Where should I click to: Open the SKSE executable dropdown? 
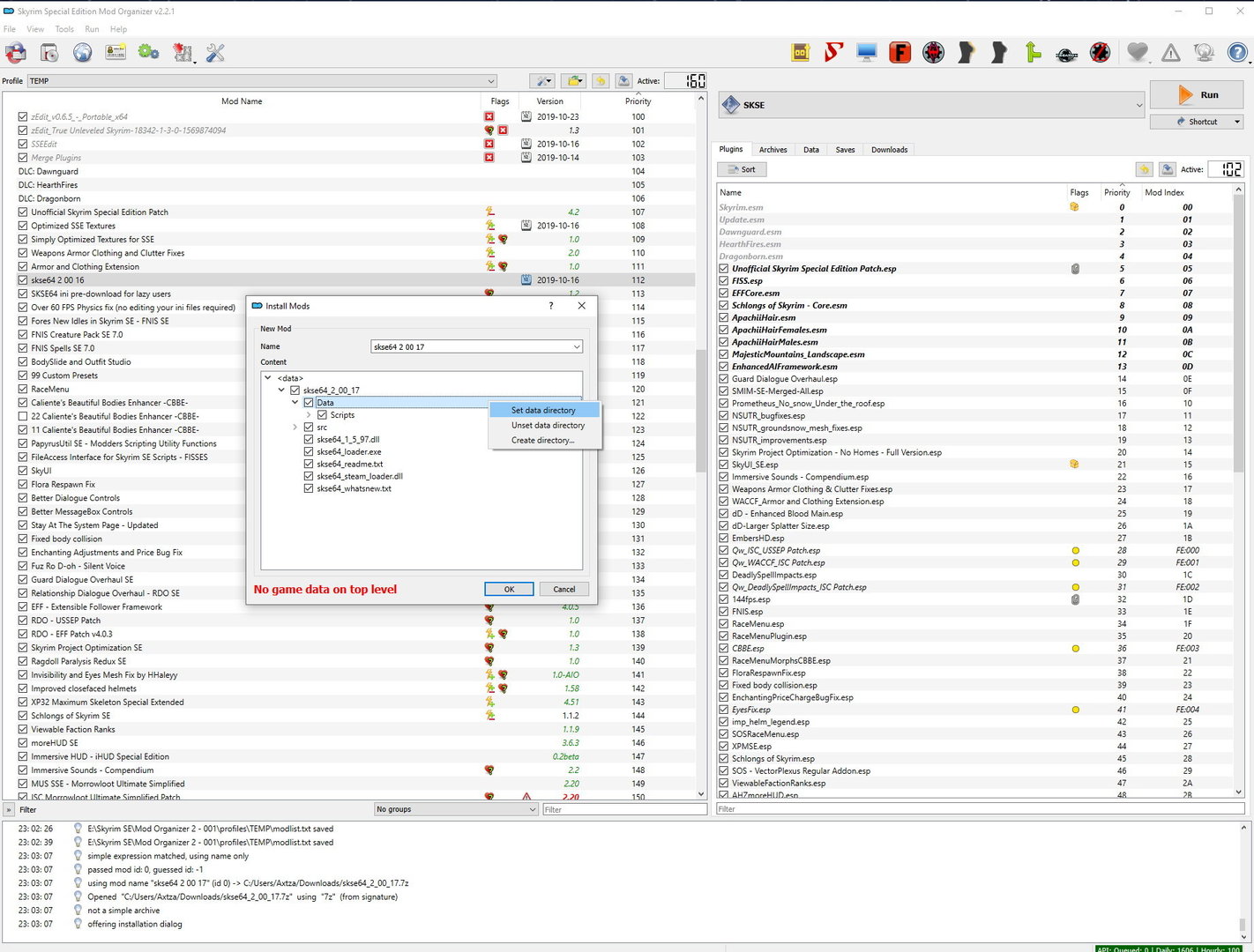pos(932,105)
